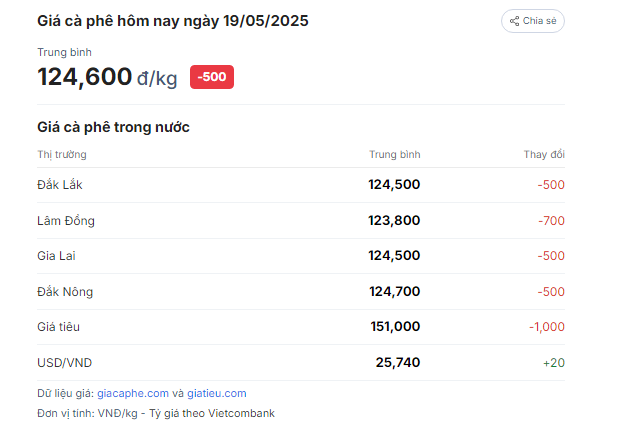This screenshot has width=636, height=441.
Task: Click the red -500 change badge
Action: (212, 77)
